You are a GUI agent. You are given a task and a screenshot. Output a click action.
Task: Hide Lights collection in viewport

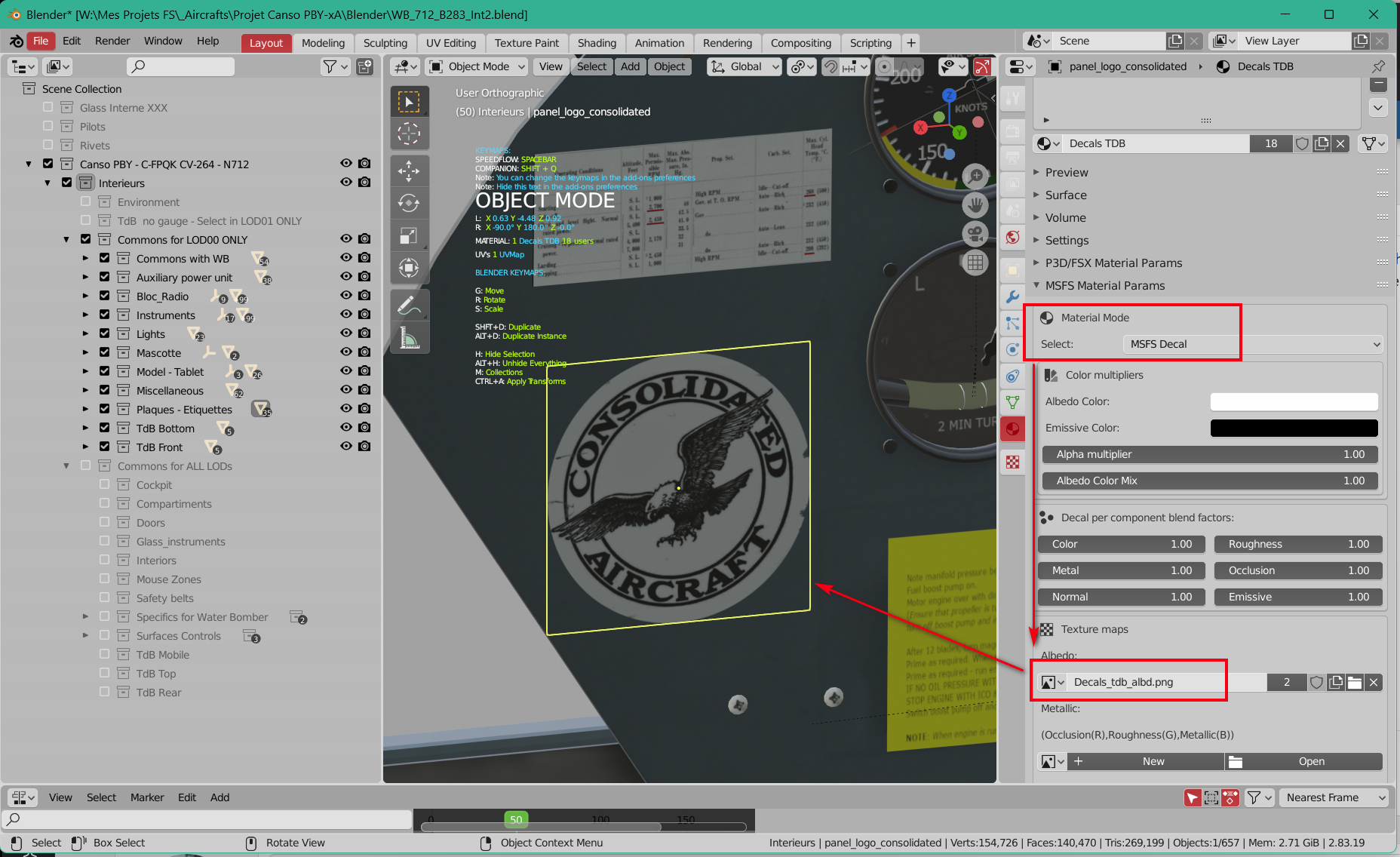[x=346, y=333]
